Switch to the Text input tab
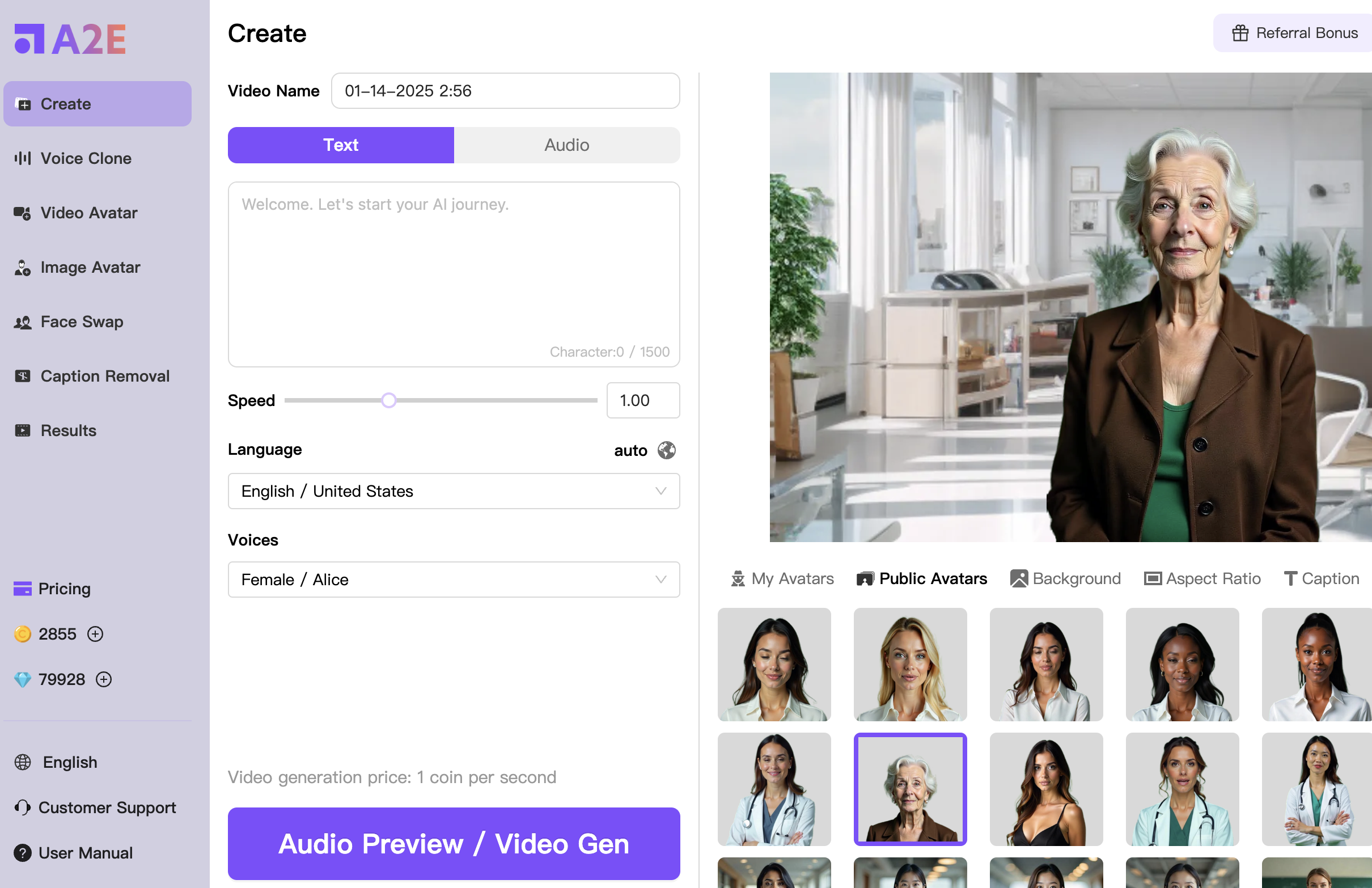Image resolution: width=1372 pixels, height=888 pixels. coord(341,145)
